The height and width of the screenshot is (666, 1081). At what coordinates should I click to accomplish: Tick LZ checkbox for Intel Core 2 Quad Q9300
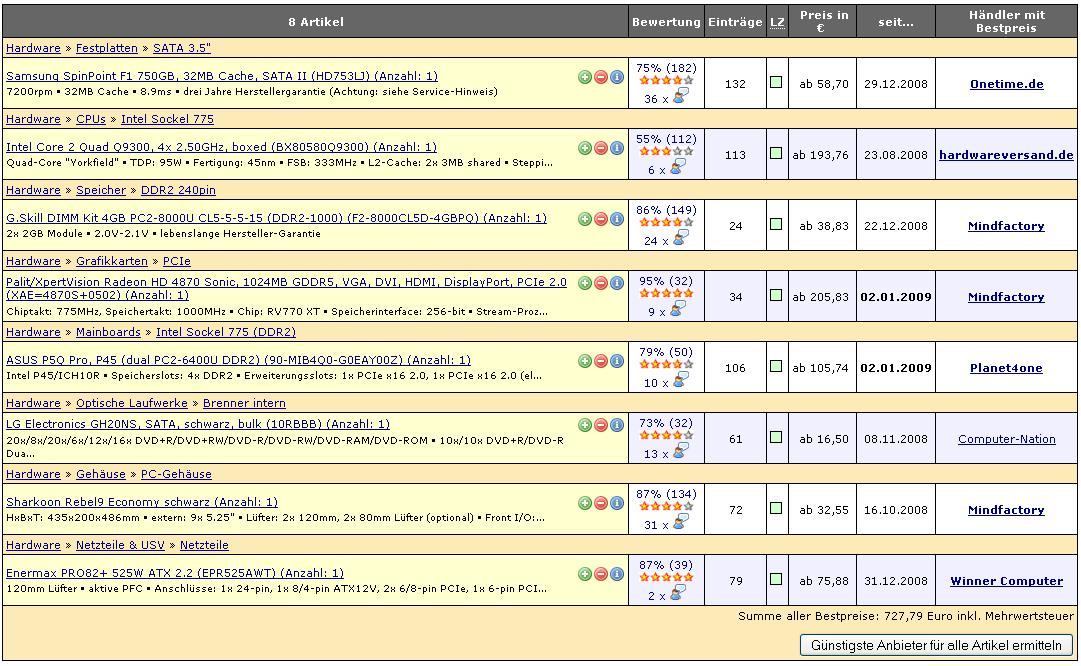[776, 153]
